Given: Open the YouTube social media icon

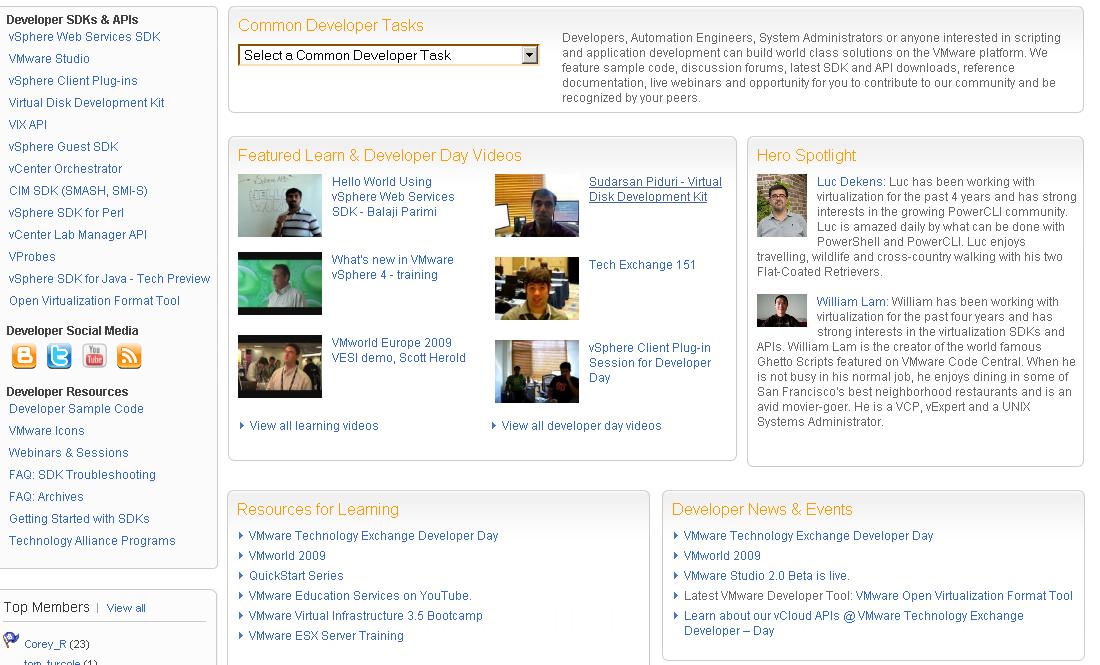Looking at the screenshot, I should [x=94, y=356].
